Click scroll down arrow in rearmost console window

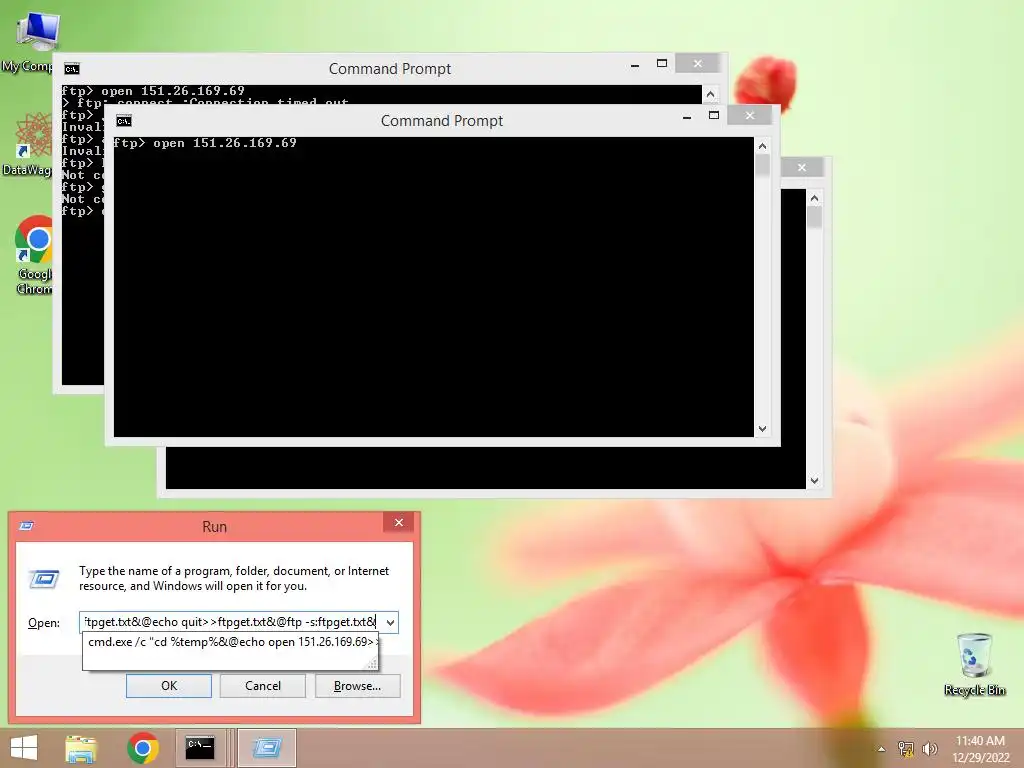[x=814, y=481]
